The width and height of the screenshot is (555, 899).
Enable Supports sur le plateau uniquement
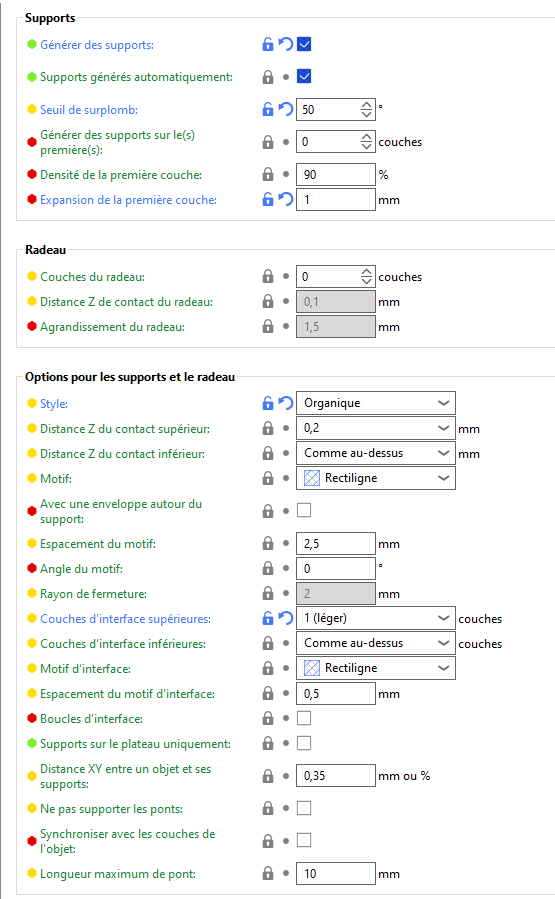click(304, 743)
